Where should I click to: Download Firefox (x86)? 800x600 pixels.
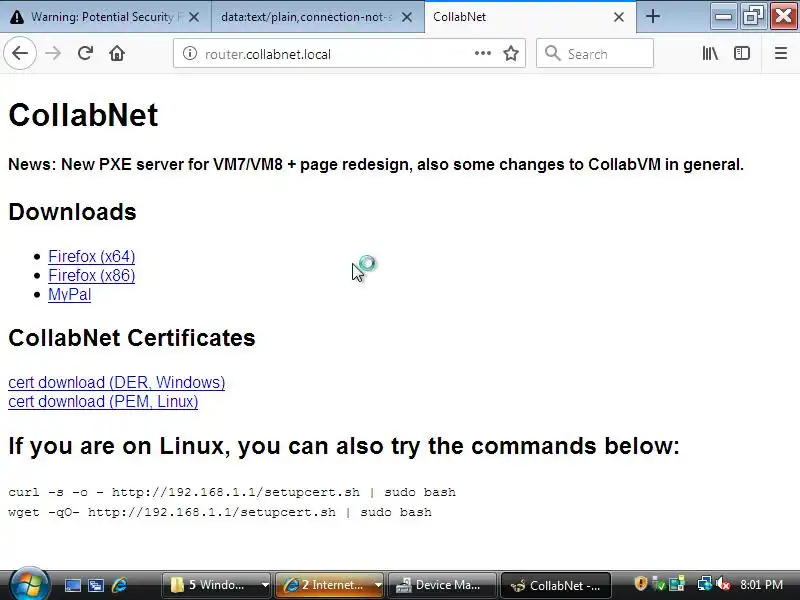[x=92, y=276]
